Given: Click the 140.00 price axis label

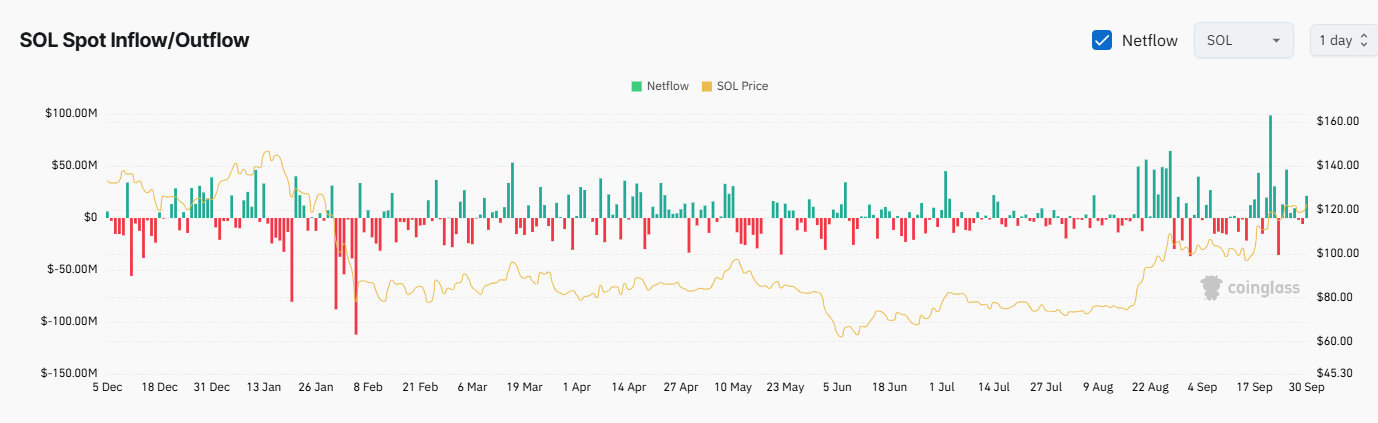Looking at the screenshot, I should click(1338, 165).
